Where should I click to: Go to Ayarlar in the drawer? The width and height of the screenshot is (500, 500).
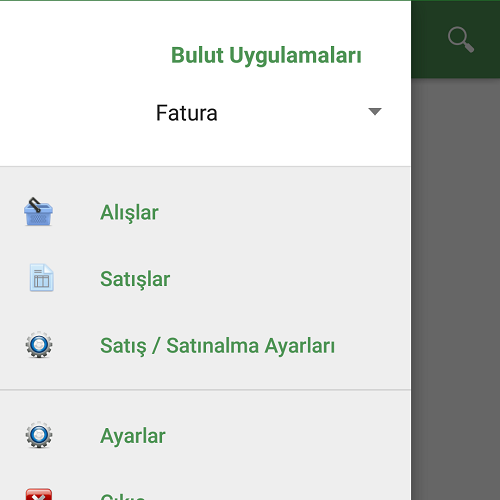205,436
